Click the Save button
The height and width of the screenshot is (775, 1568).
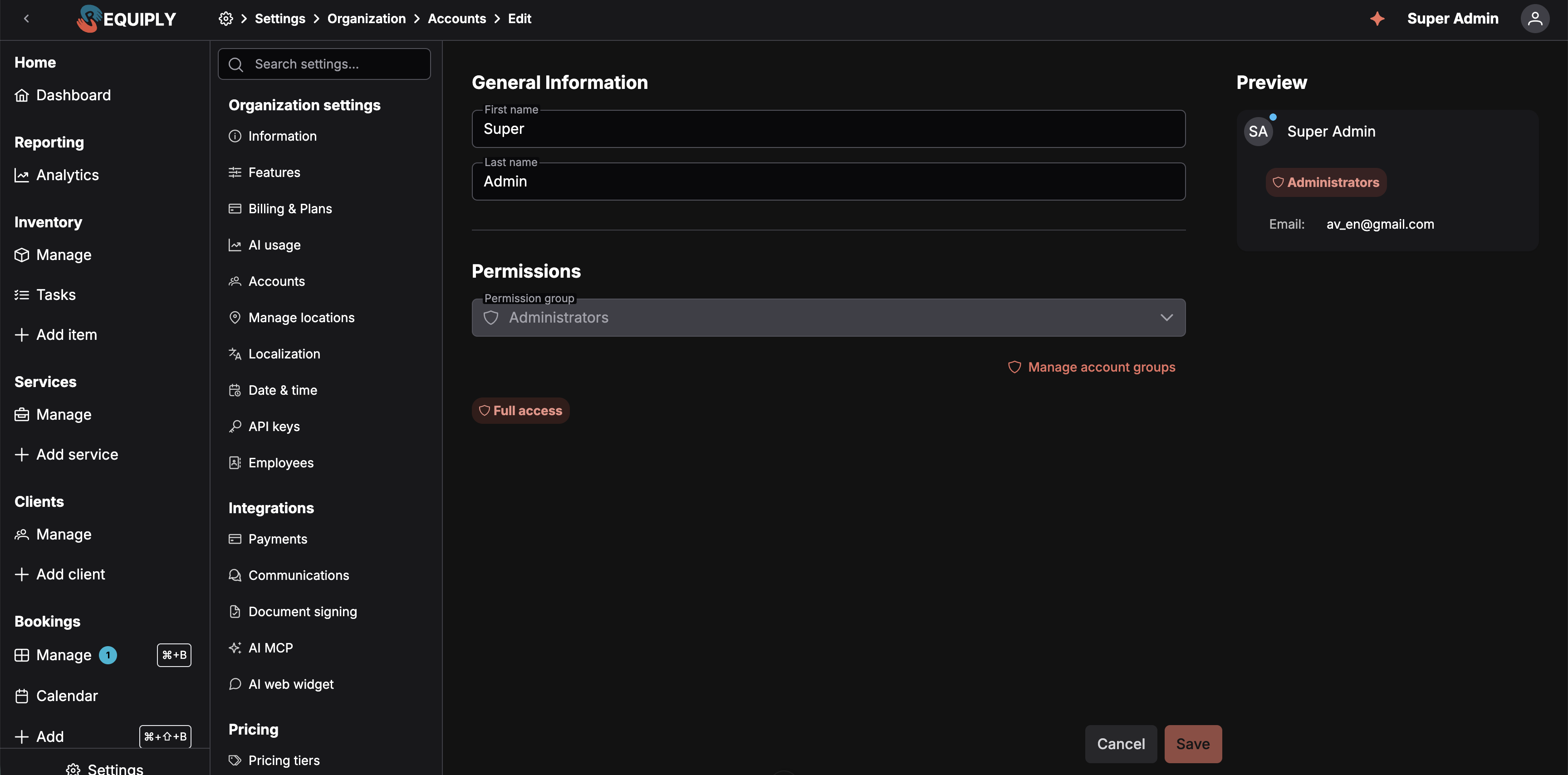click(x=1192, y=744)
